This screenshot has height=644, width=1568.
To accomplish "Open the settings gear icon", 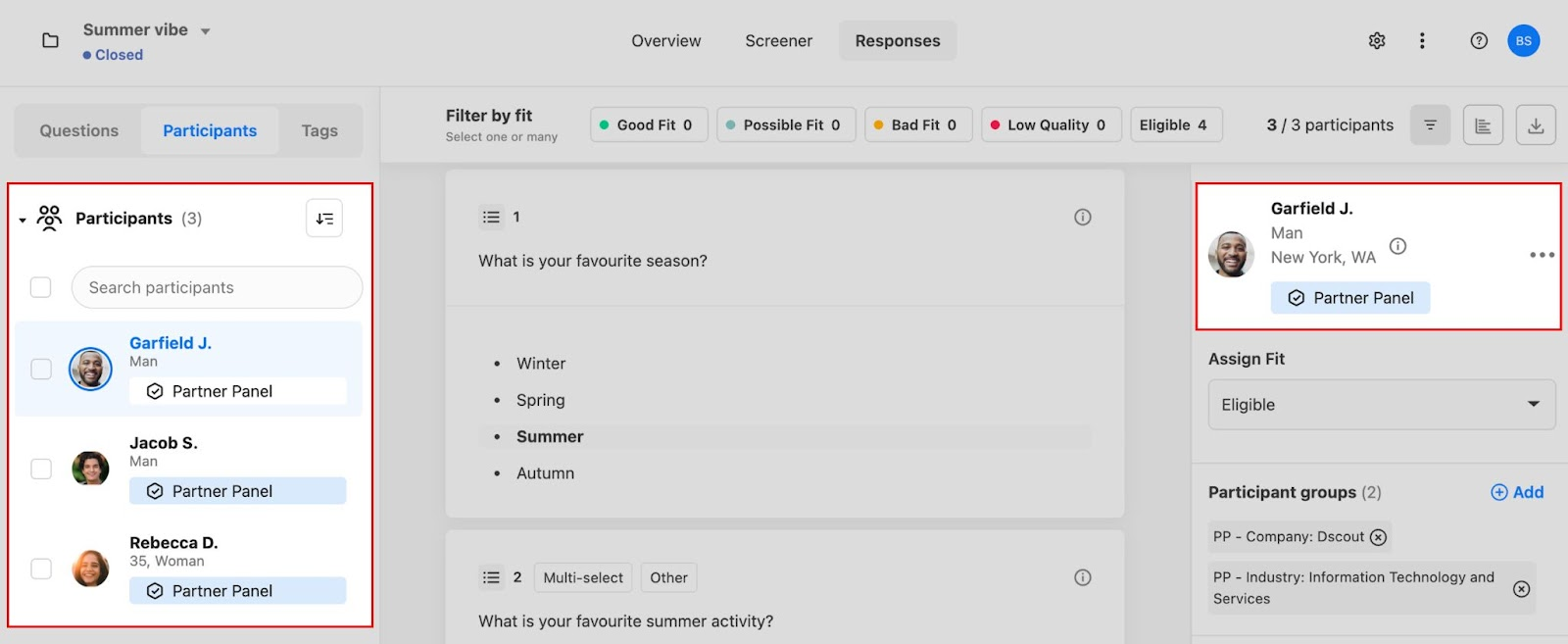I will (x=1377, y=41).
